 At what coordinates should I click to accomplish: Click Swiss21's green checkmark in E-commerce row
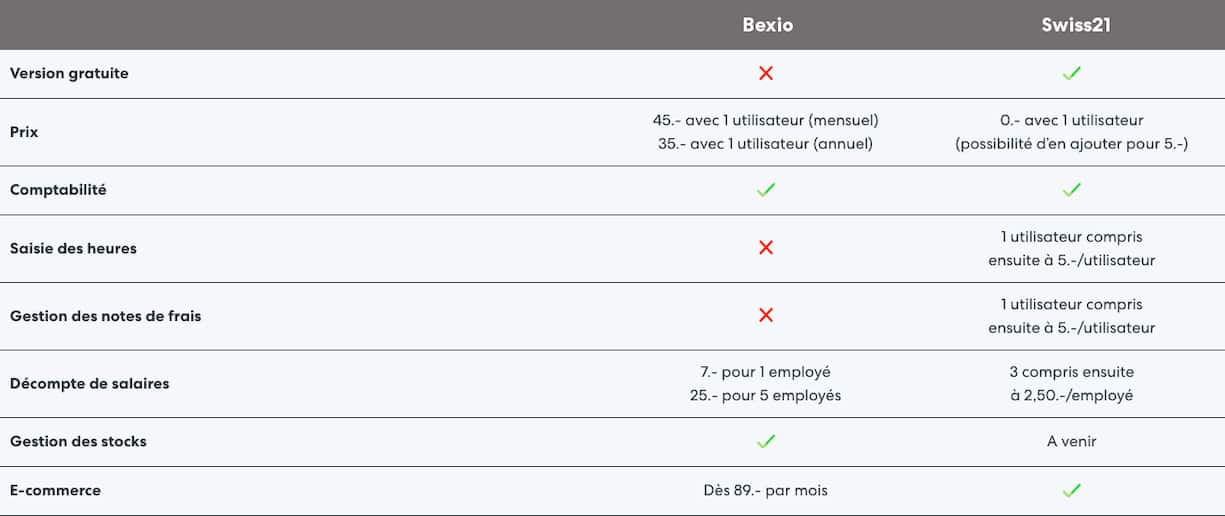tap(1072, 491)
